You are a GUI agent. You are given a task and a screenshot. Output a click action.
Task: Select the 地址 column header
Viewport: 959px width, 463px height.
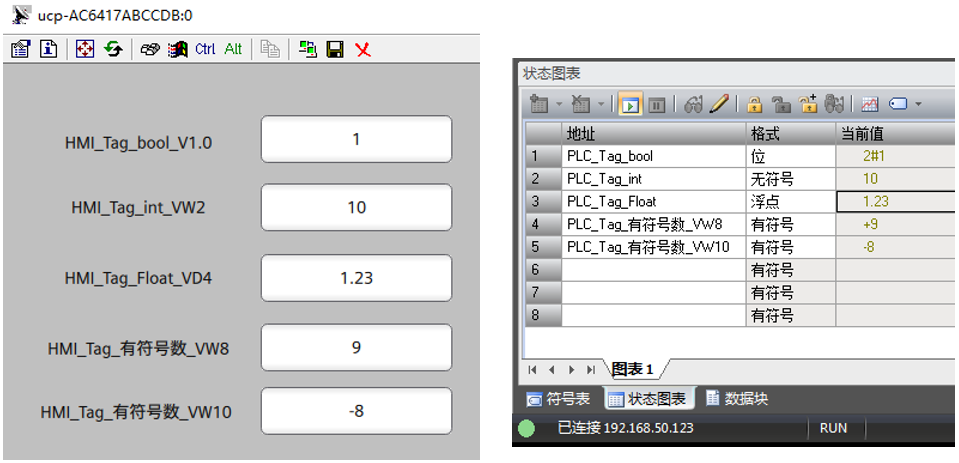[654, 133]
